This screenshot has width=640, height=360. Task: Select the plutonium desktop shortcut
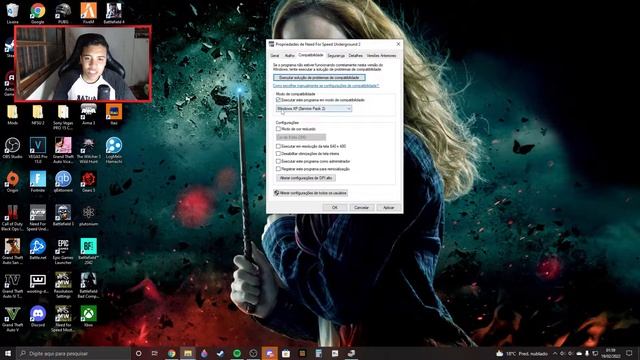(88, 216)
